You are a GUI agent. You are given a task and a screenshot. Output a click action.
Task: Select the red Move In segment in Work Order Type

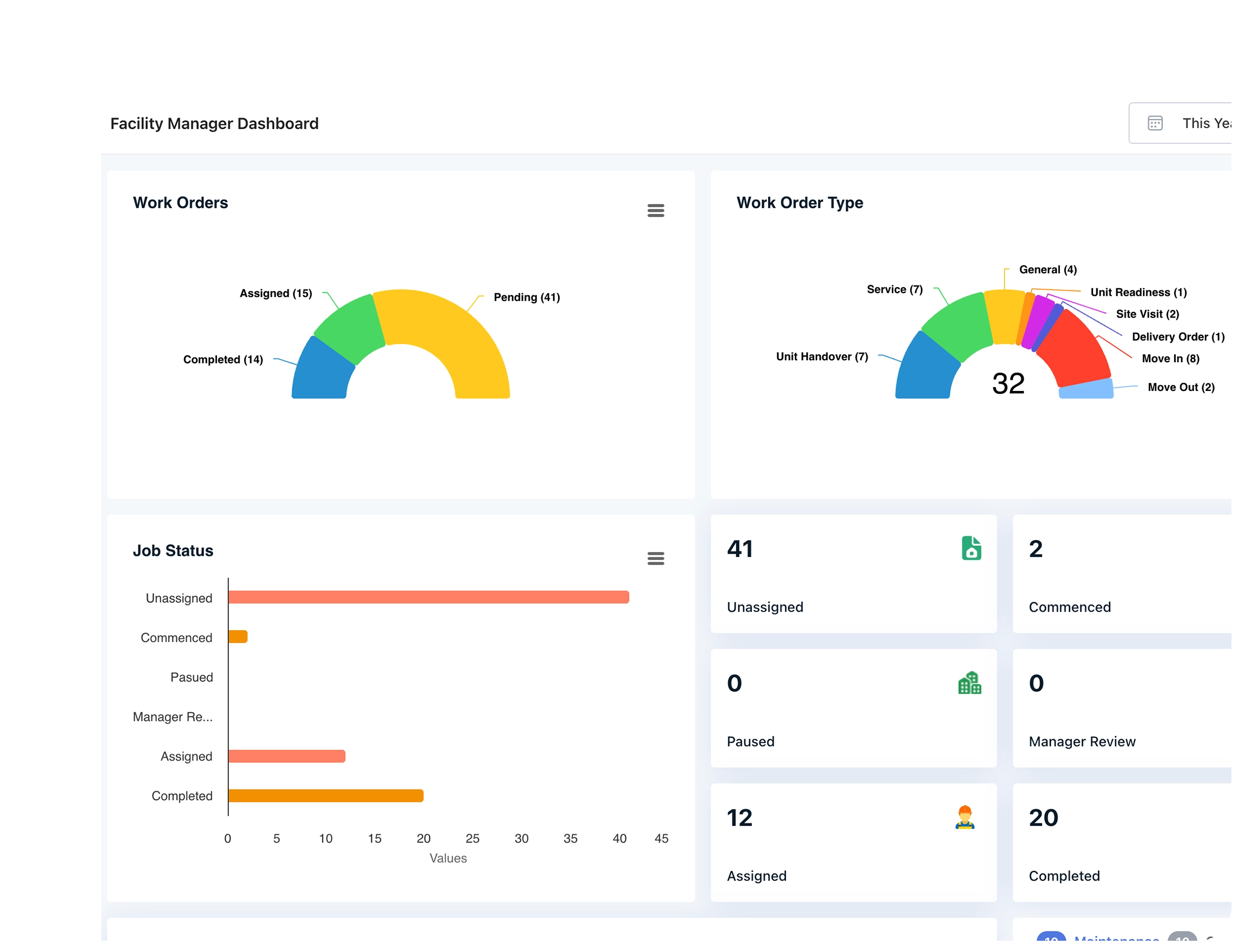point(1073,350)
